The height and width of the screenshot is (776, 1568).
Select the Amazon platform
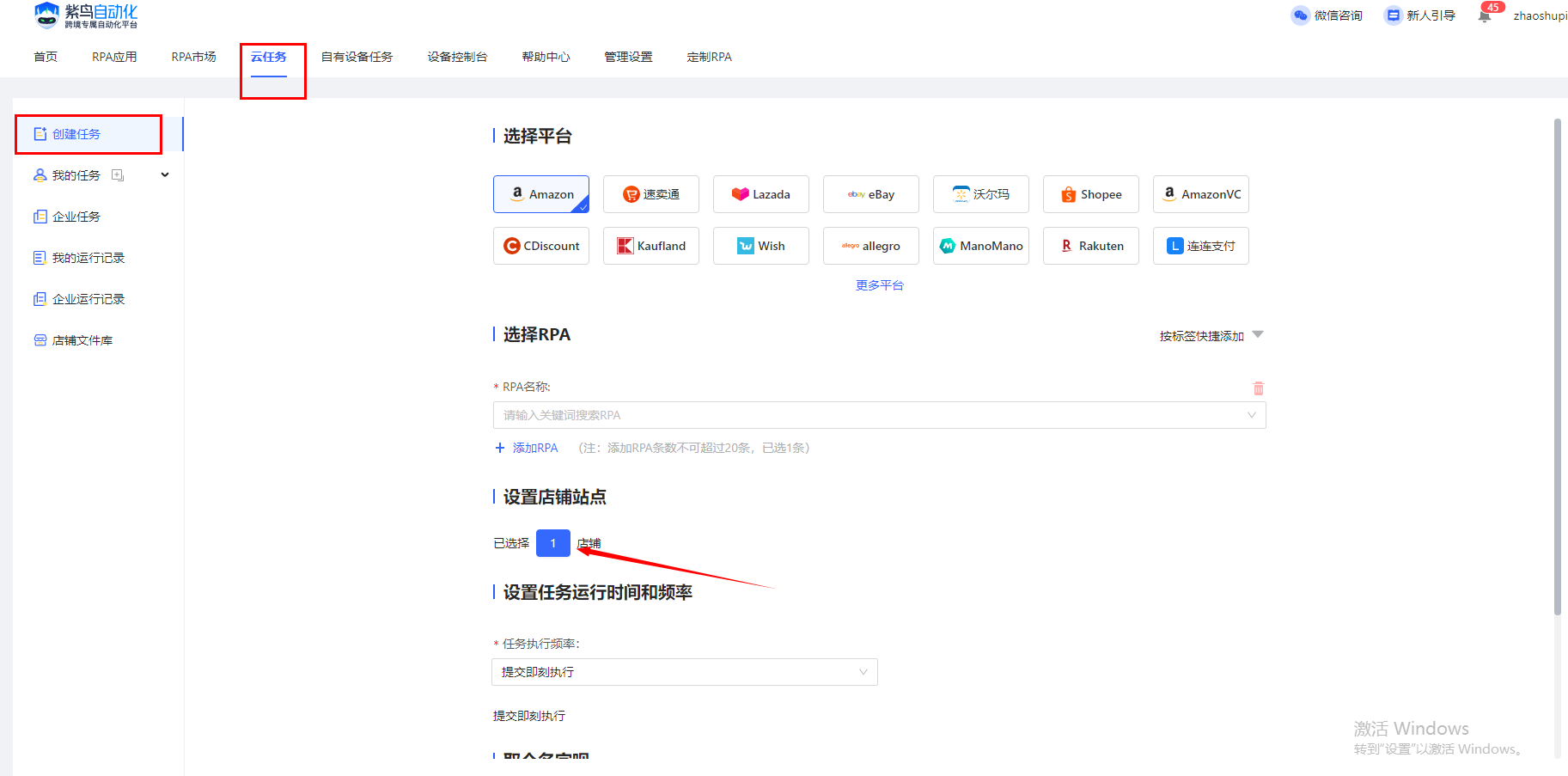(x=541, y=194)
